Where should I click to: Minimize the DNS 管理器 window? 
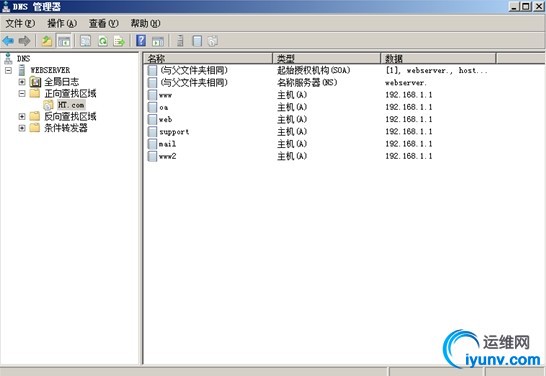514,6
